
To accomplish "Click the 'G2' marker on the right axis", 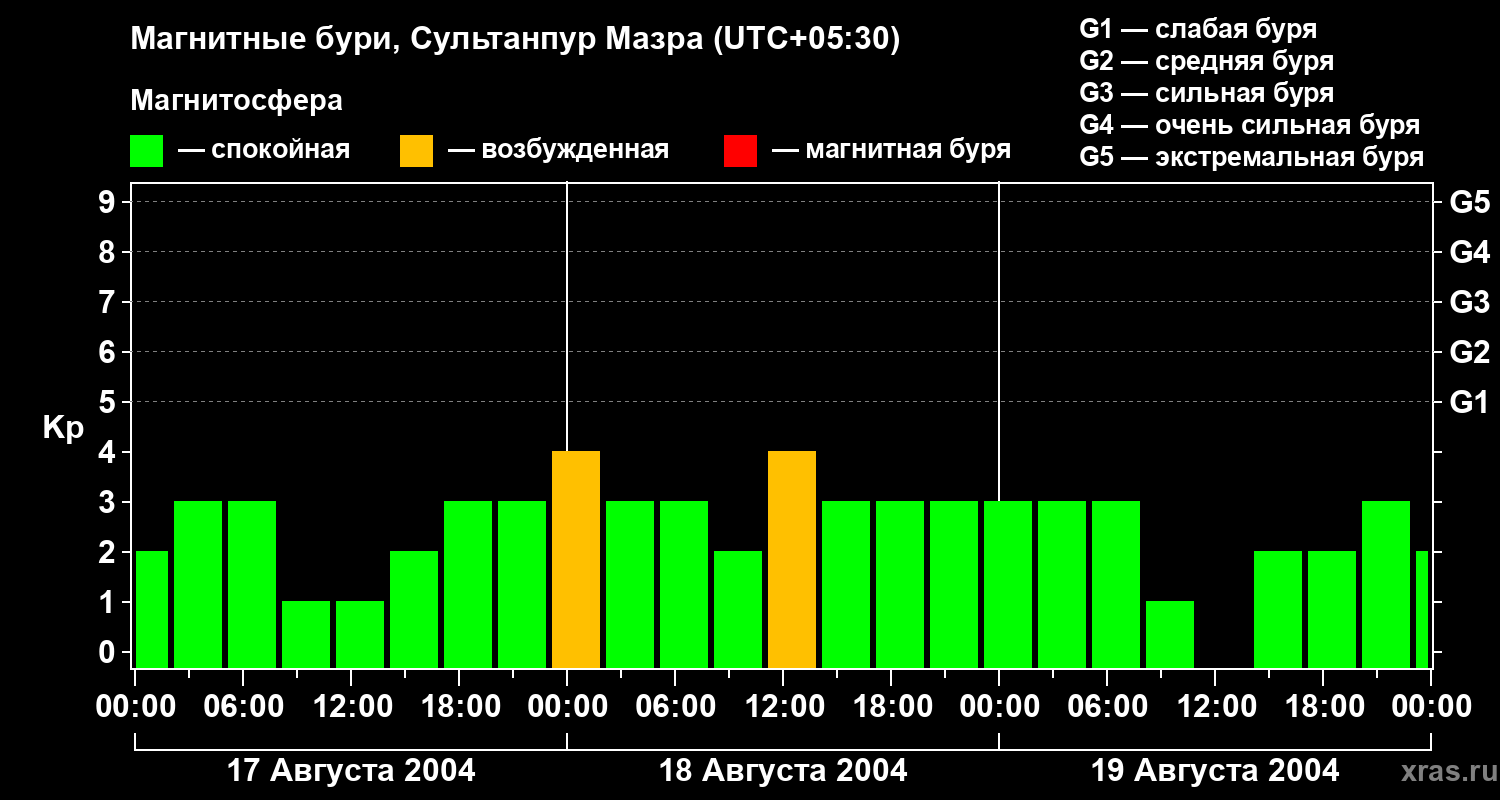I will point(1469,352).
